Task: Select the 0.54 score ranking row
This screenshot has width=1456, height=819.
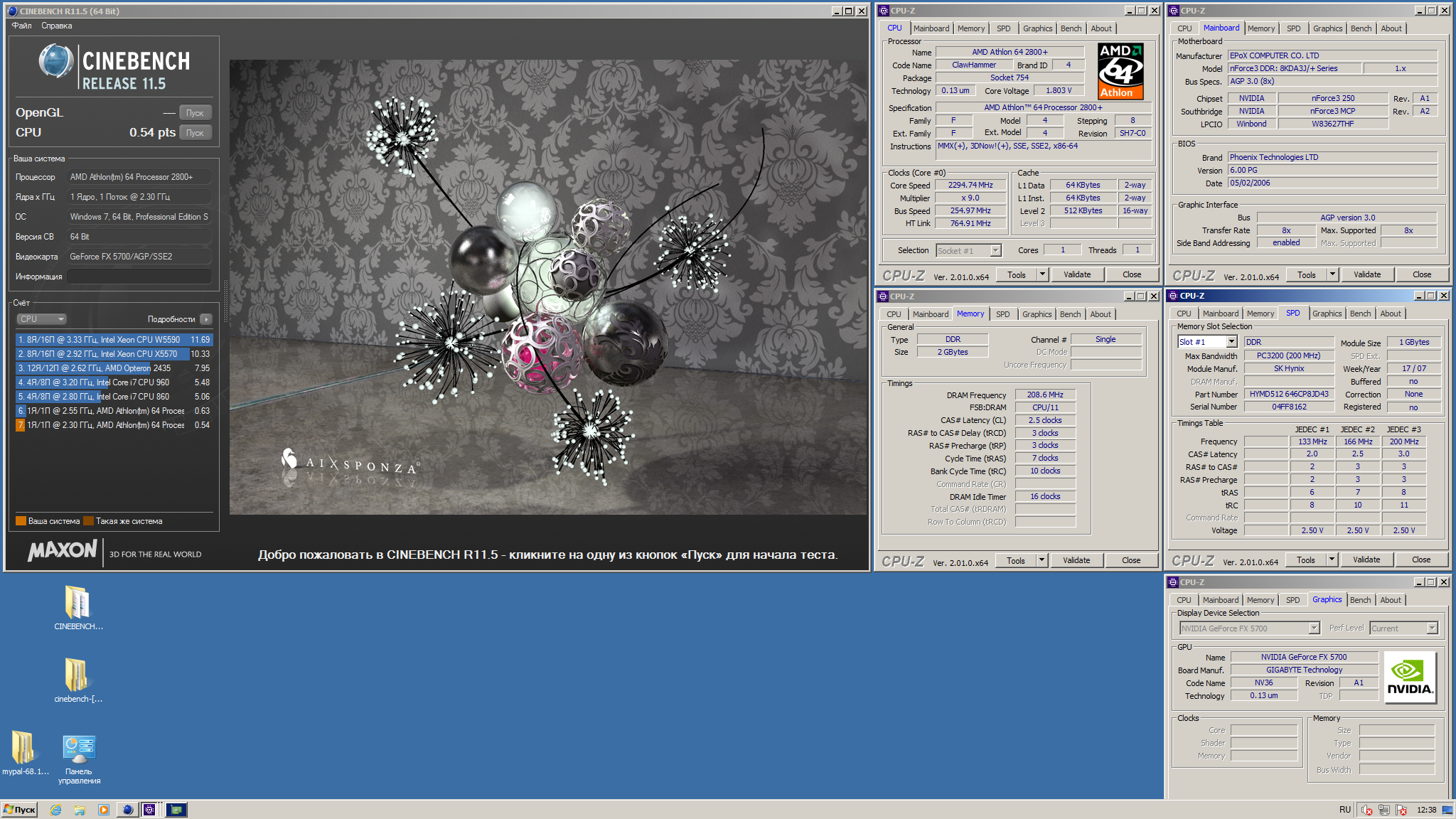Action: (x=114, y=425)
